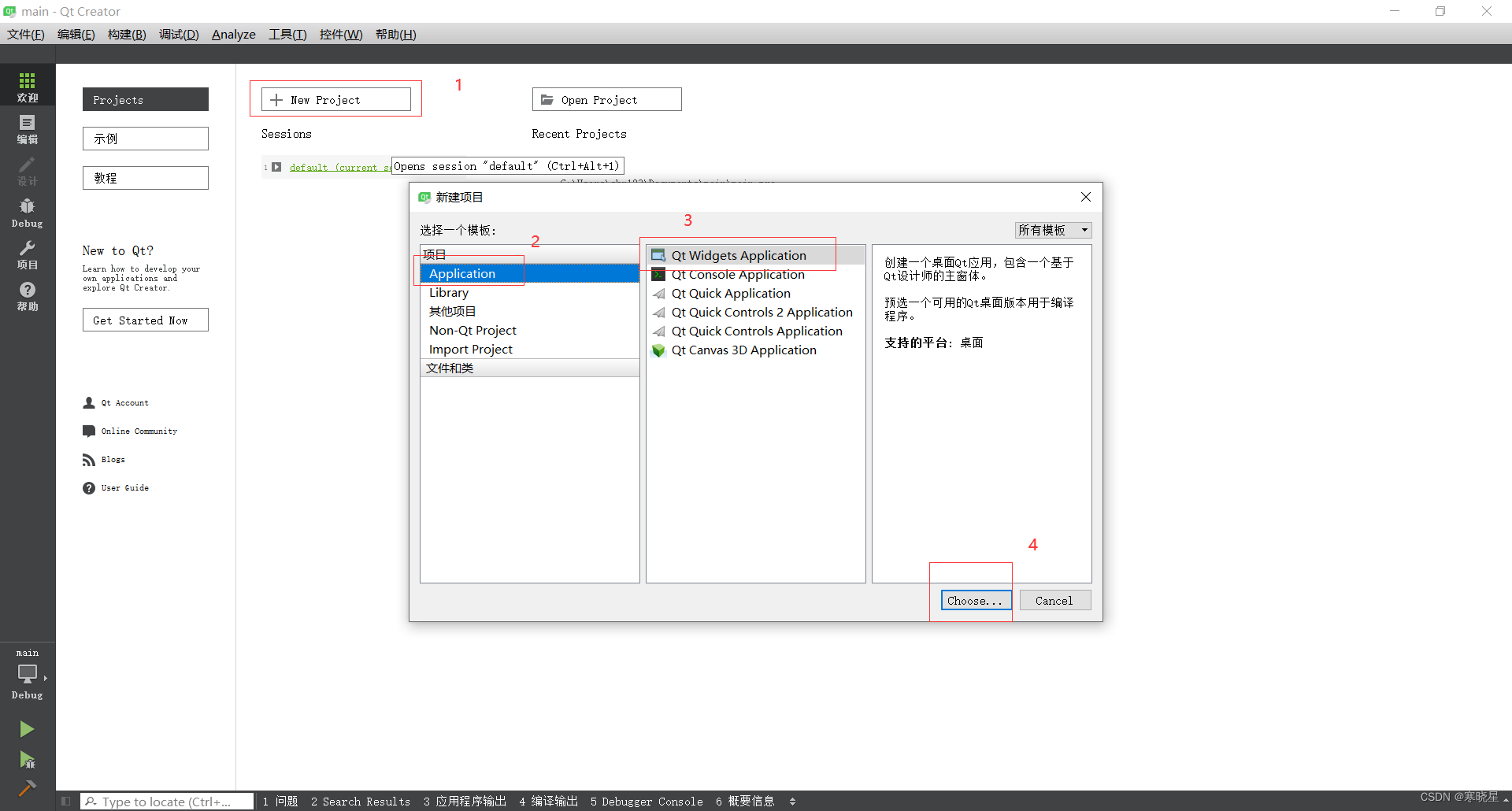Open 4 编译输出 pane
1512x811 pixels.
tap(548, 802)
